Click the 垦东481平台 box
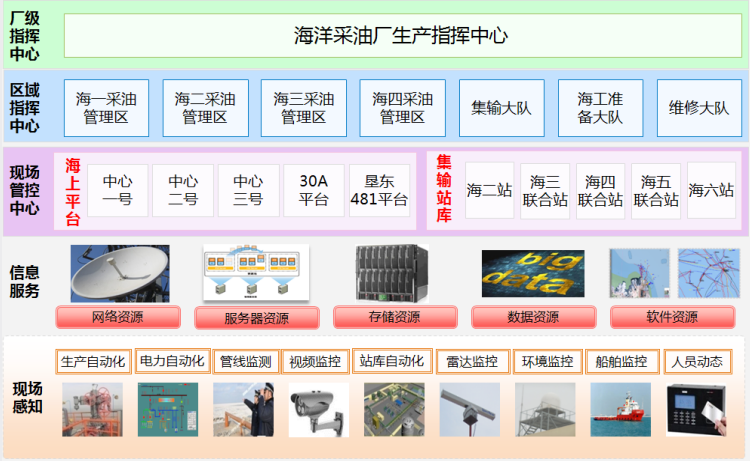 point(379,190)
